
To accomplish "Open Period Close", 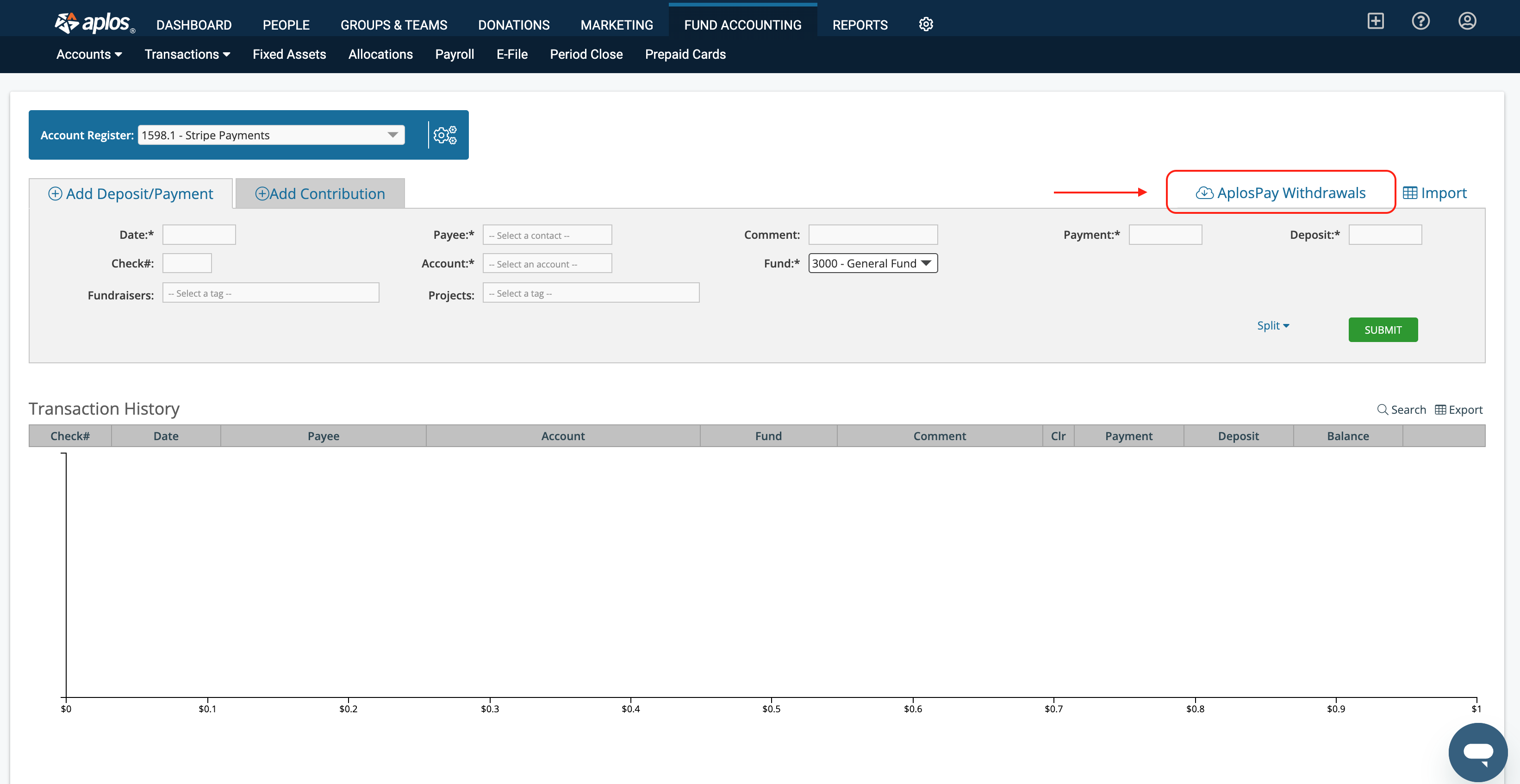I will (586, 54).
